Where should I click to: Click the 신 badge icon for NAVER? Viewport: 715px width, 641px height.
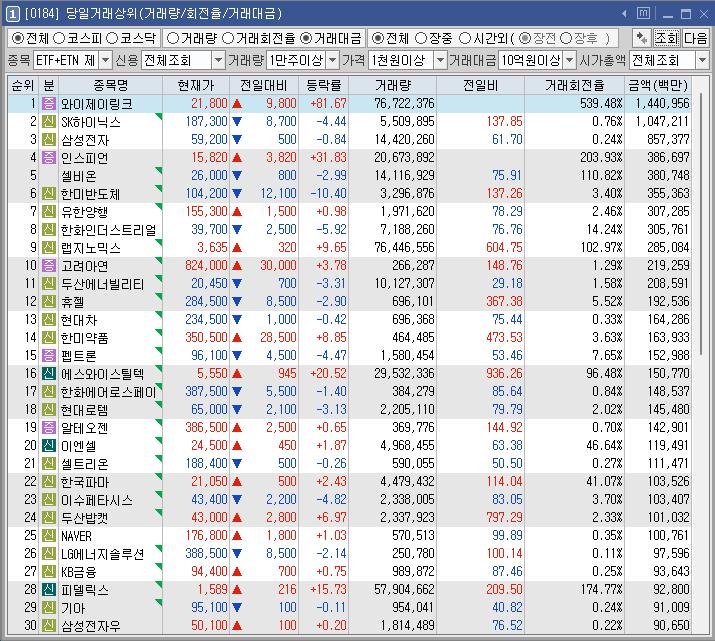coord(48,536)
